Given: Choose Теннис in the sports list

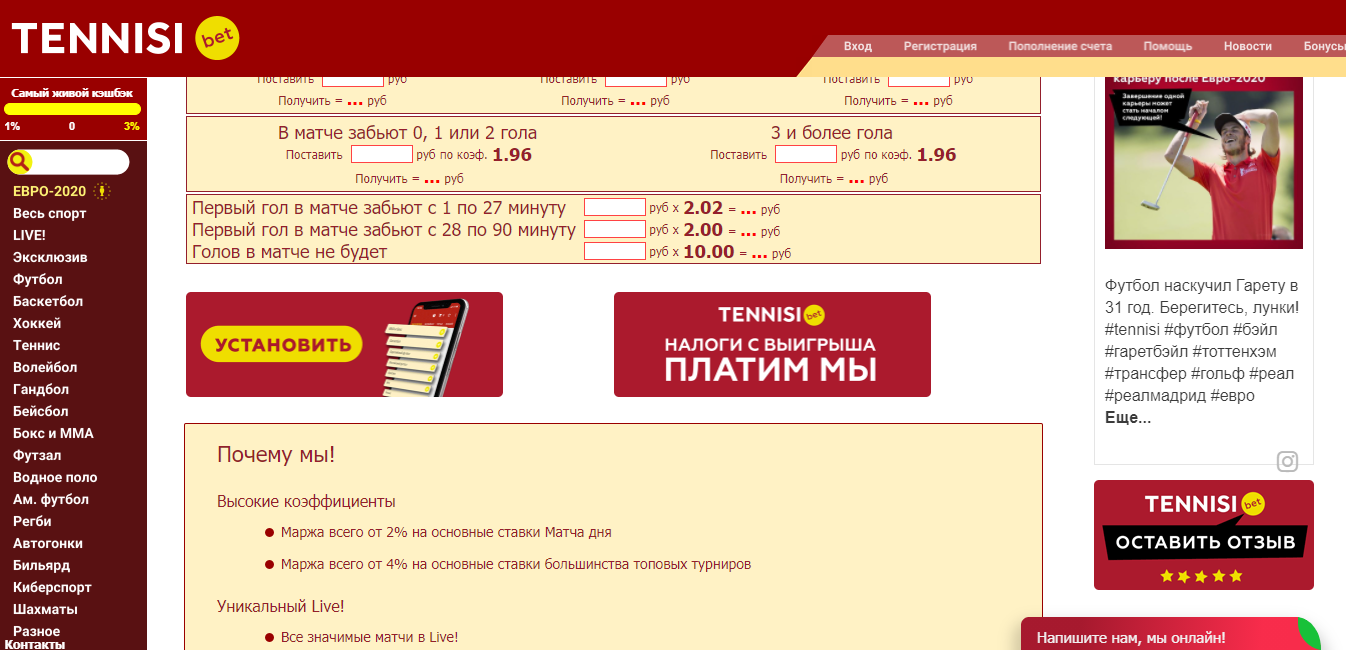Looking at the screenshot, I should click(37, 345).
